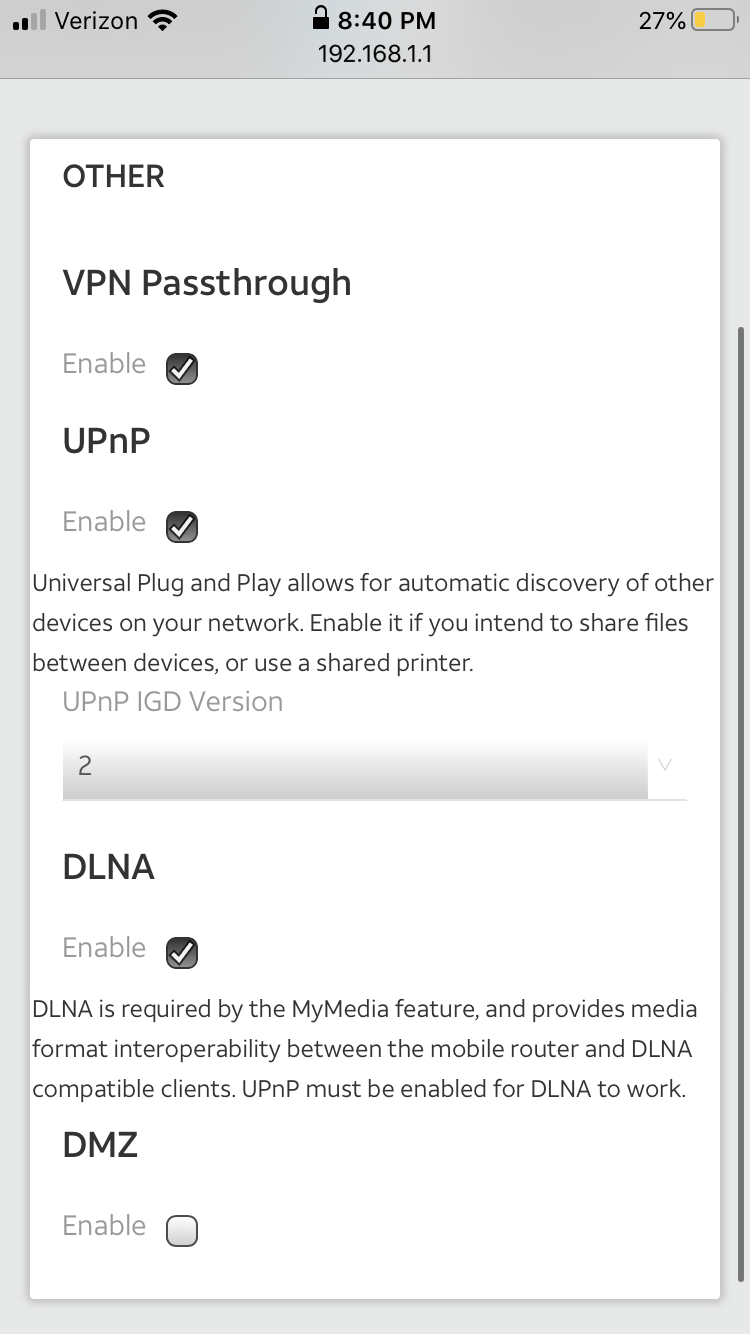Tap the battery level icon
Screen dimensions: 750x1334
[714, 20]
